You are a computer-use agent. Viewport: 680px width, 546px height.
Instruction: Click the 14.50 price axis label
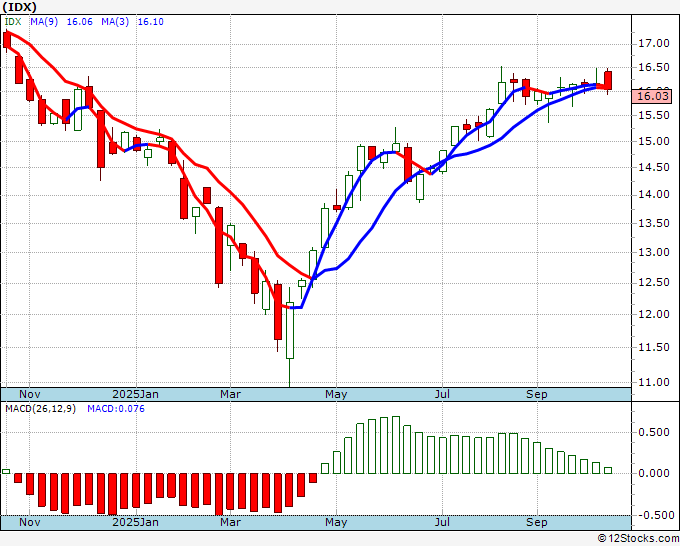pos(654,167)
